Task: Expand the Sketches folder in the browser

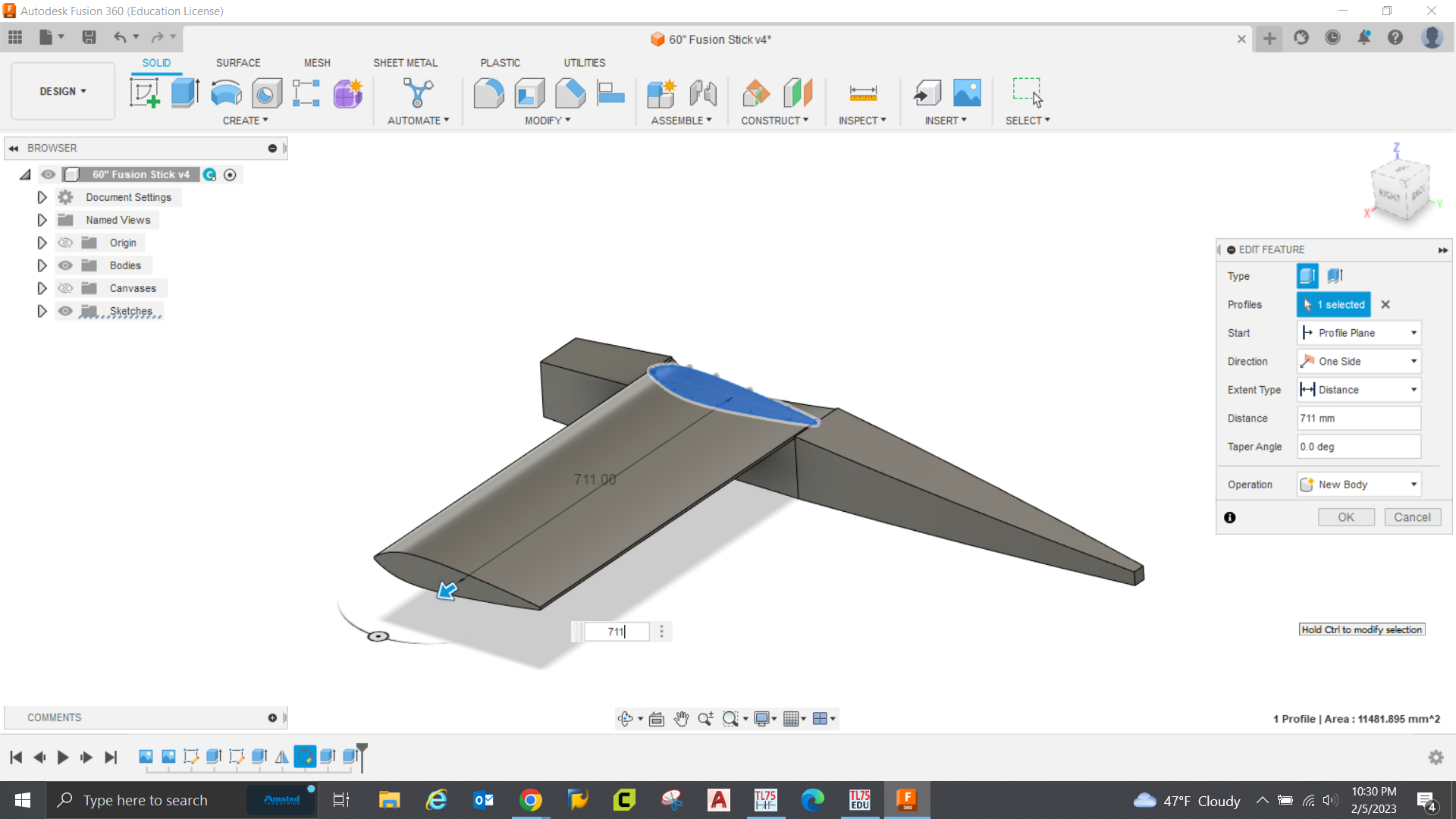Action: [x=42, y=311]
